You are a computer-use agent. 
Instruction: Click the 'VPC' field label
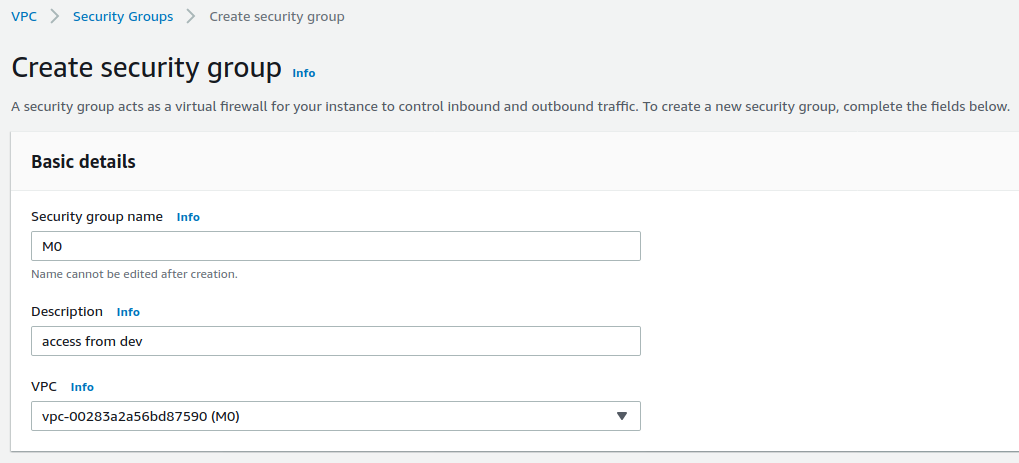44,387
